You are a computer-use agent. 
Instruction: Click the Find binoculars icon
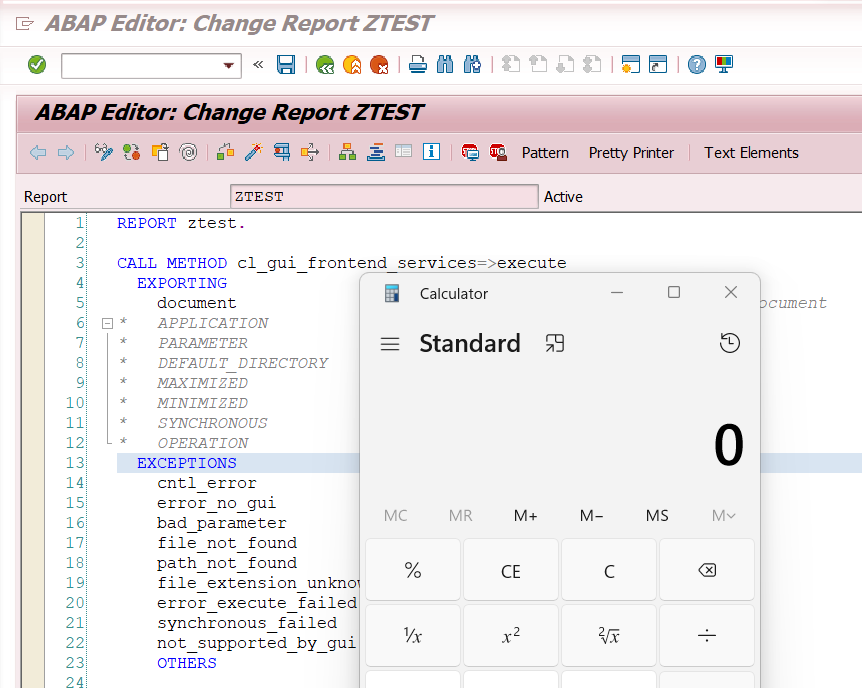point(445,65)
